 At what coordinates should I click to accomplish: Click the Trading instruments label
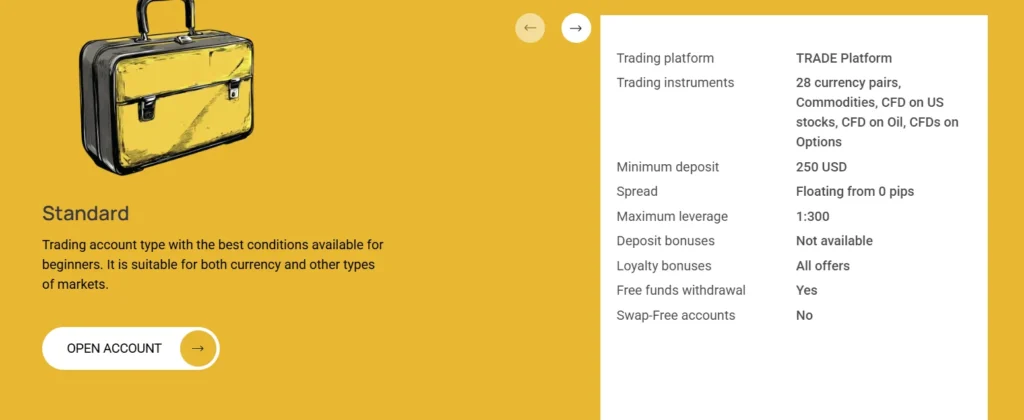click(675, 82)
